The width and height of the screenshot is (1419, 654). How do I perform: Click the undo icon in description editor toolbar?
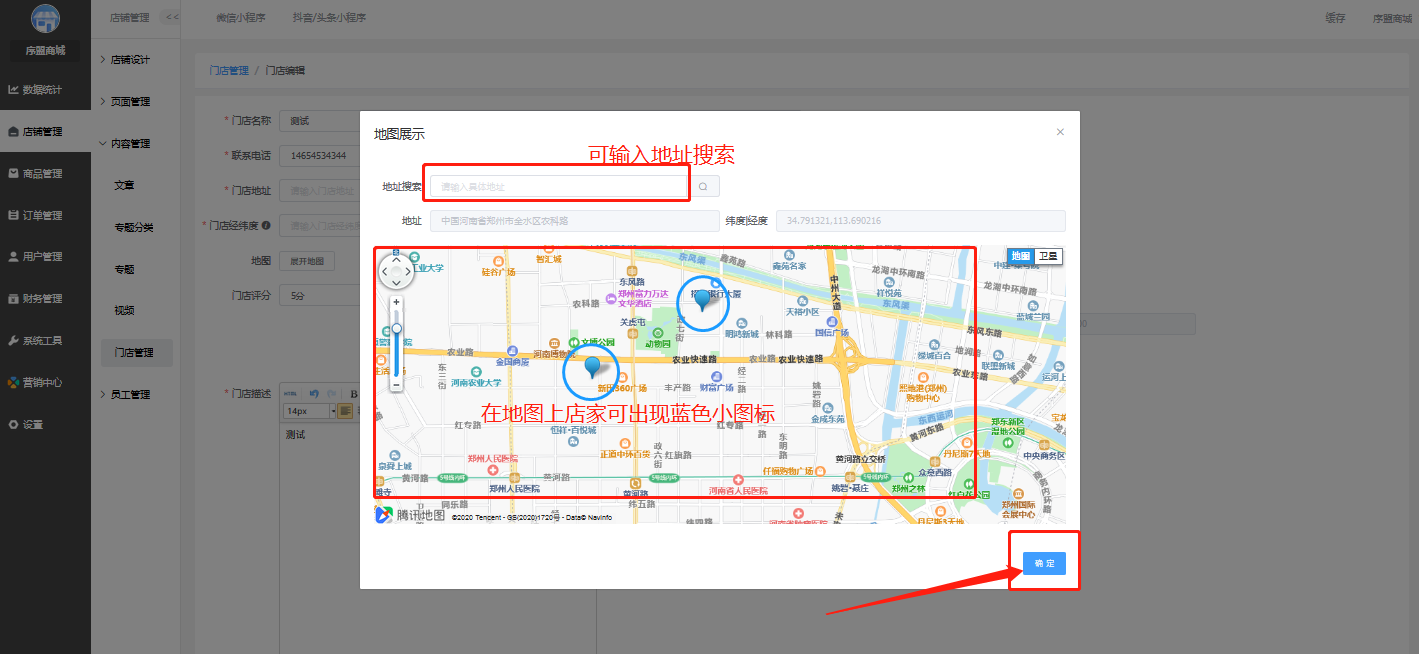[313, 393]
